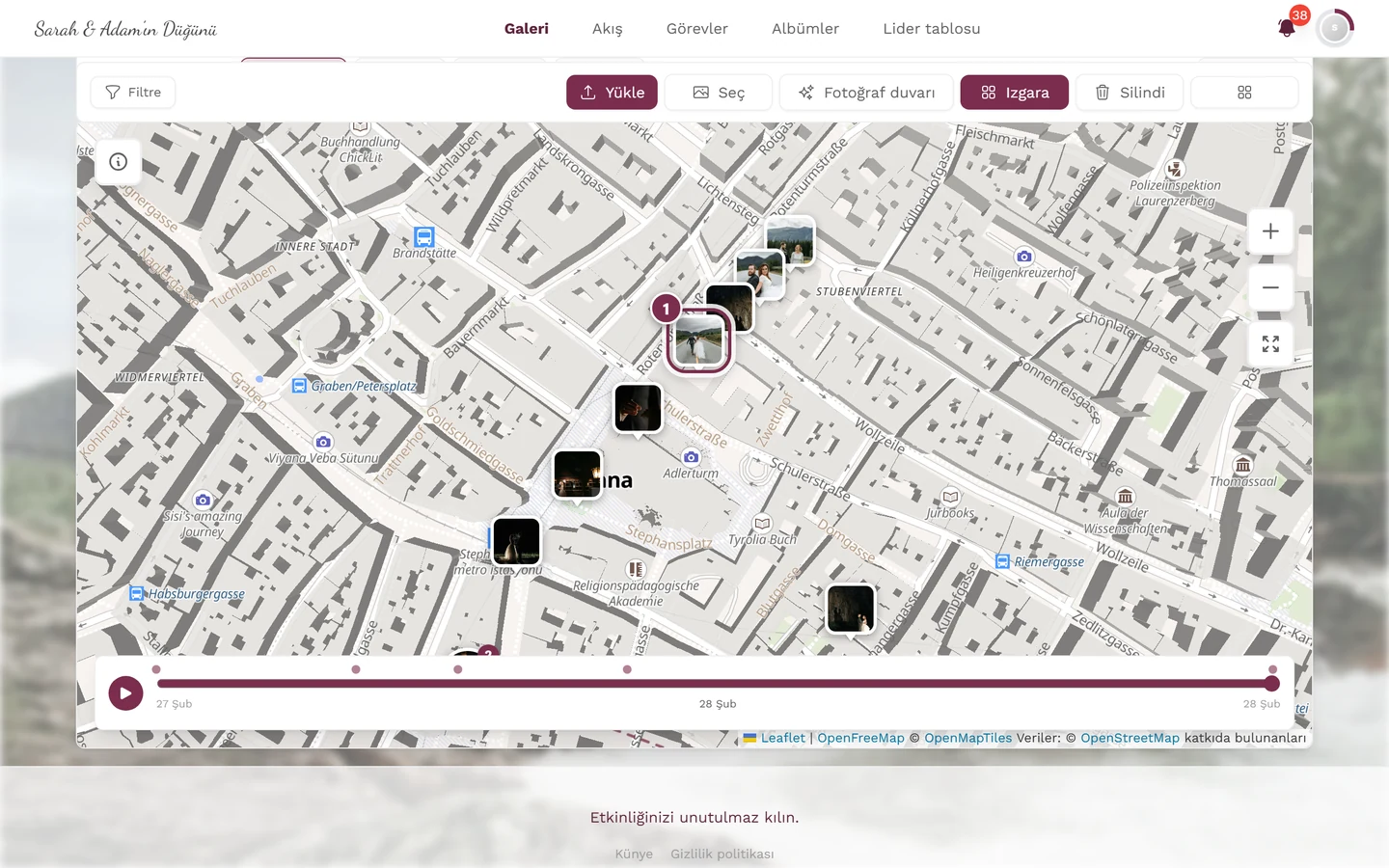Open the Filtre filter button
This screenshot has height=868, width=1389.
point(133,93)
